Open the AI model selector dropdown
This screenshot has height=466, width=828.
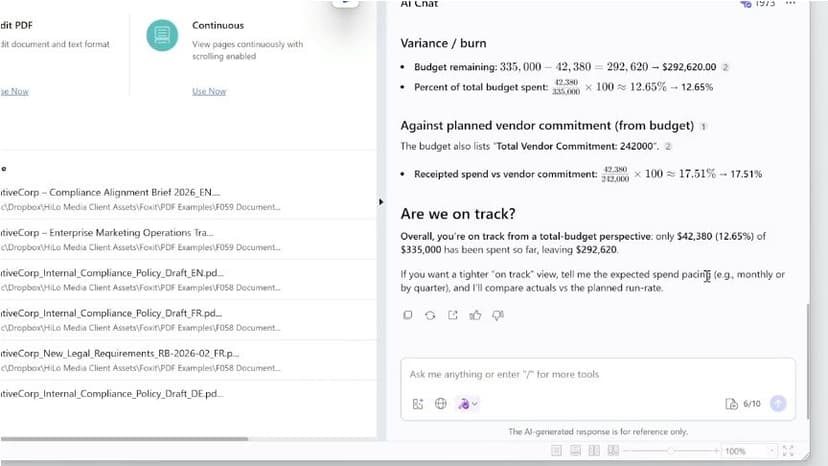click(x=467, y=404)
